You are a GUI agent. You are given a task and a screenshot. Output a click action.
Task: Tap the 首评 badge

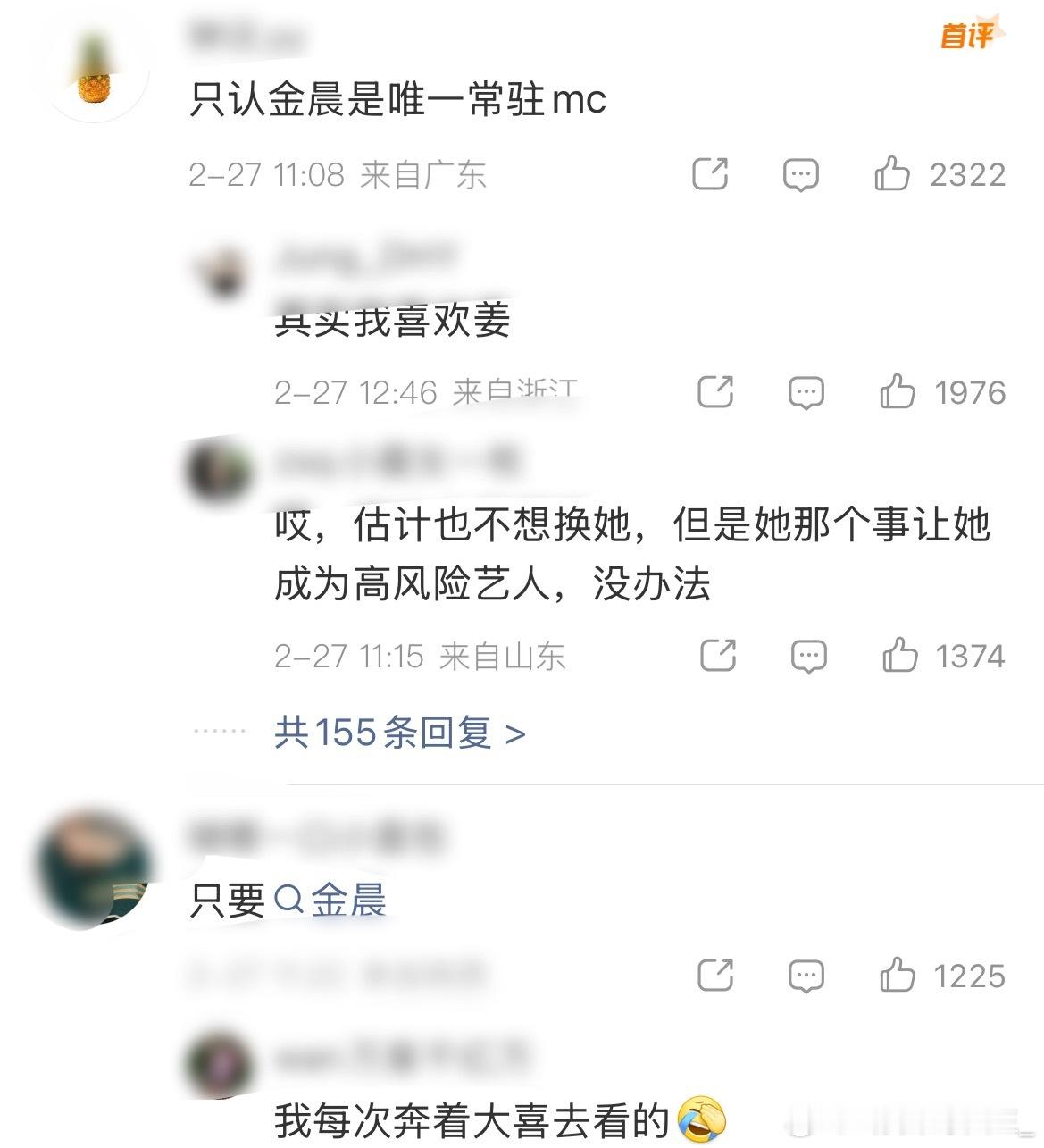[x=969, y=33]
